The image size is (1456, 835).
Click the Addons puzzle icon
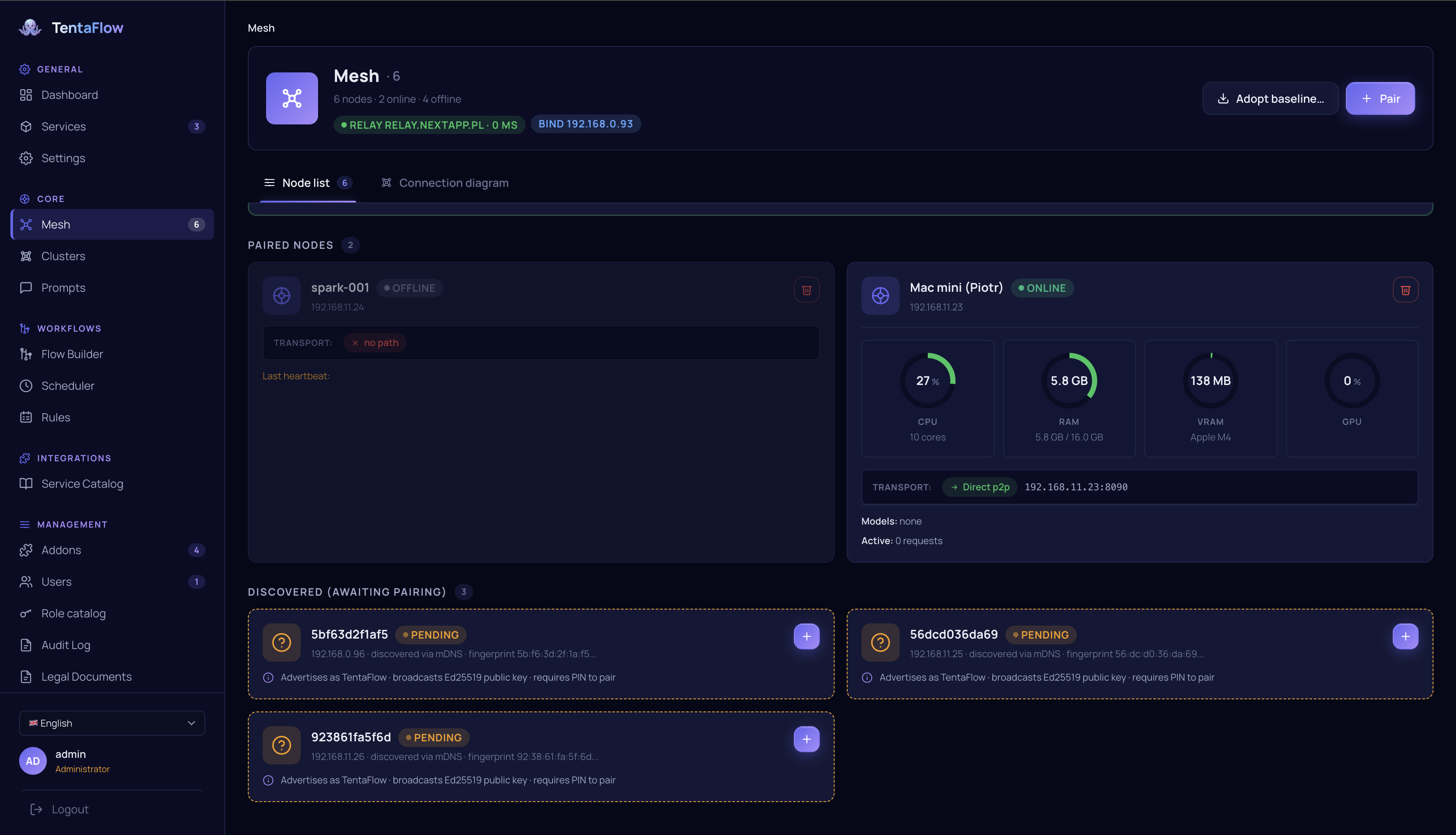coord(26,550)
